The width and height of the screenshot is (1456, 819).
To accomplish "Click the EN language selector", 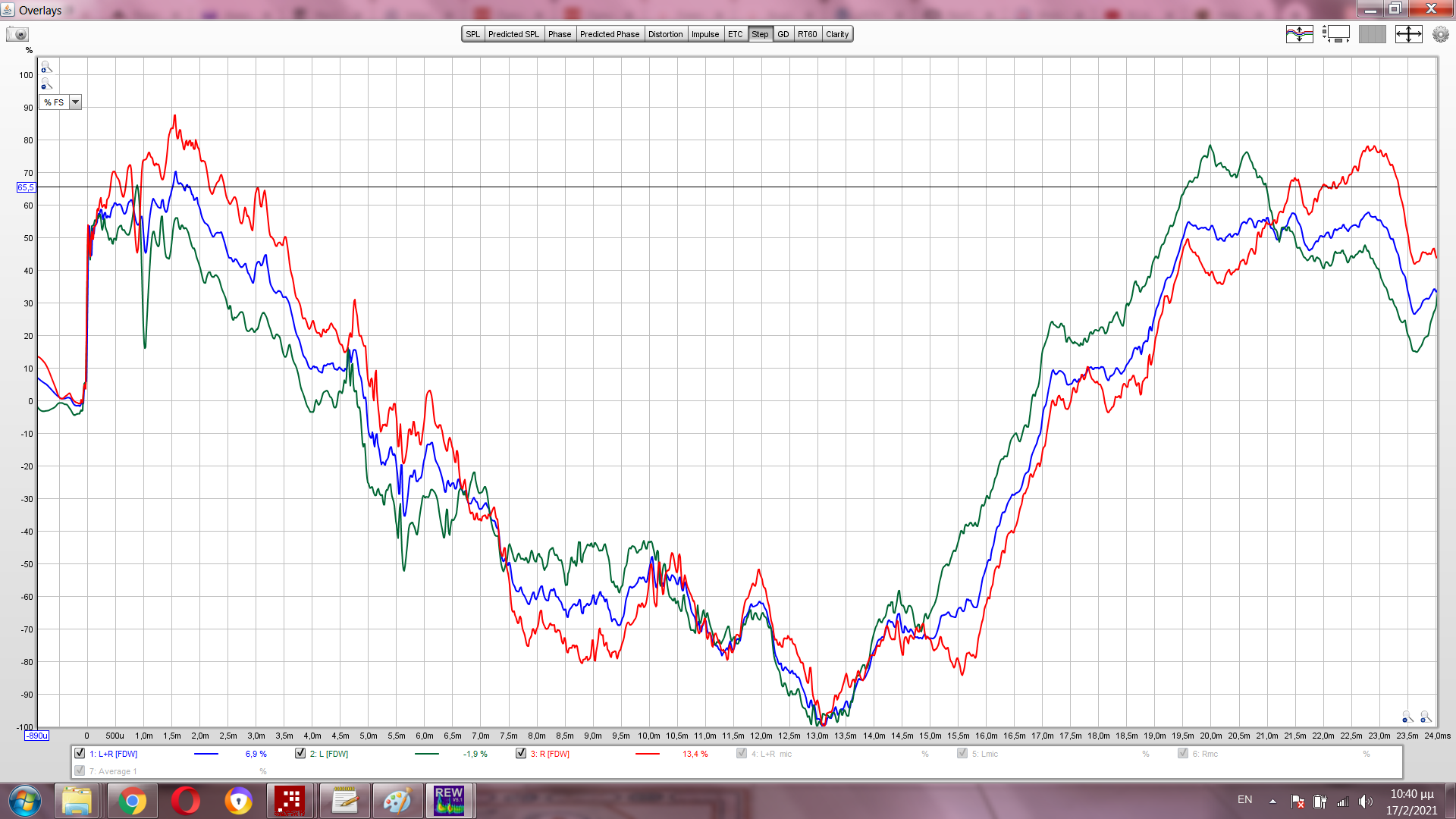I will [1244, 800].
